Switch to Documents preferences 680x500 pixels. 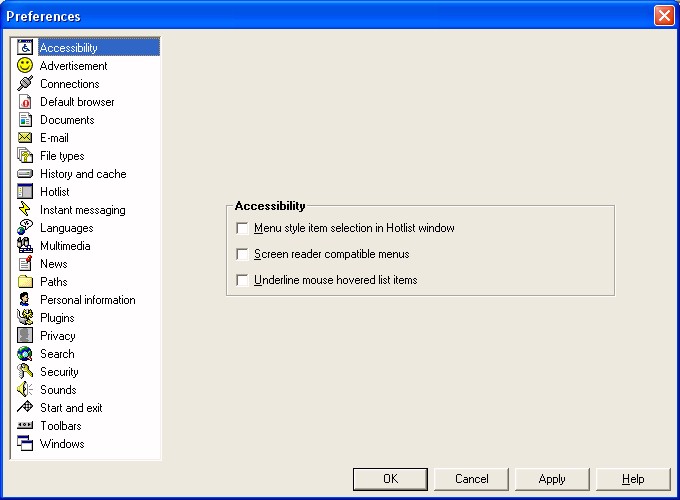[67, 120]
